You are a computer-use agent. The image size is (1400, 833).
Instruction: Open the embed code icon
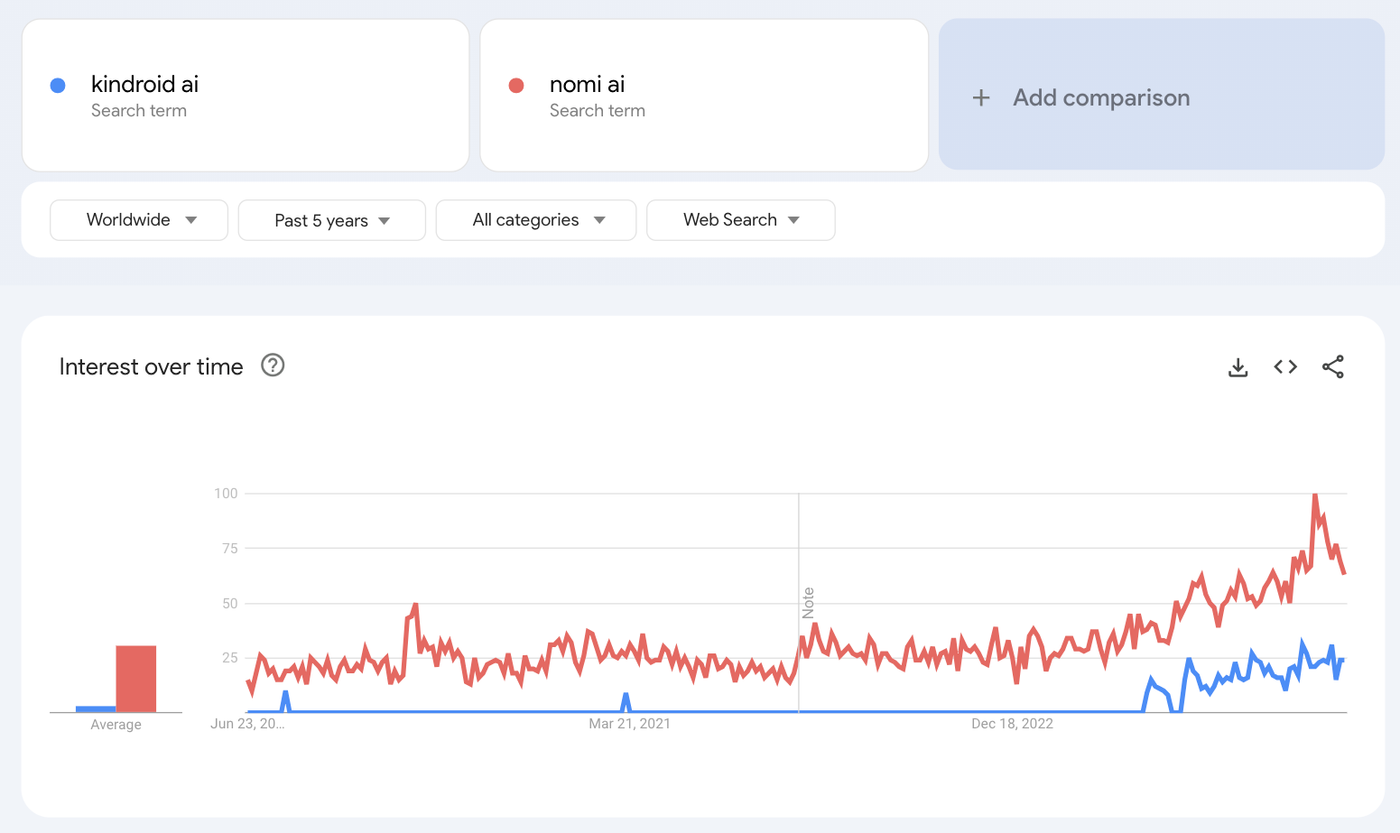[1285, 367]
